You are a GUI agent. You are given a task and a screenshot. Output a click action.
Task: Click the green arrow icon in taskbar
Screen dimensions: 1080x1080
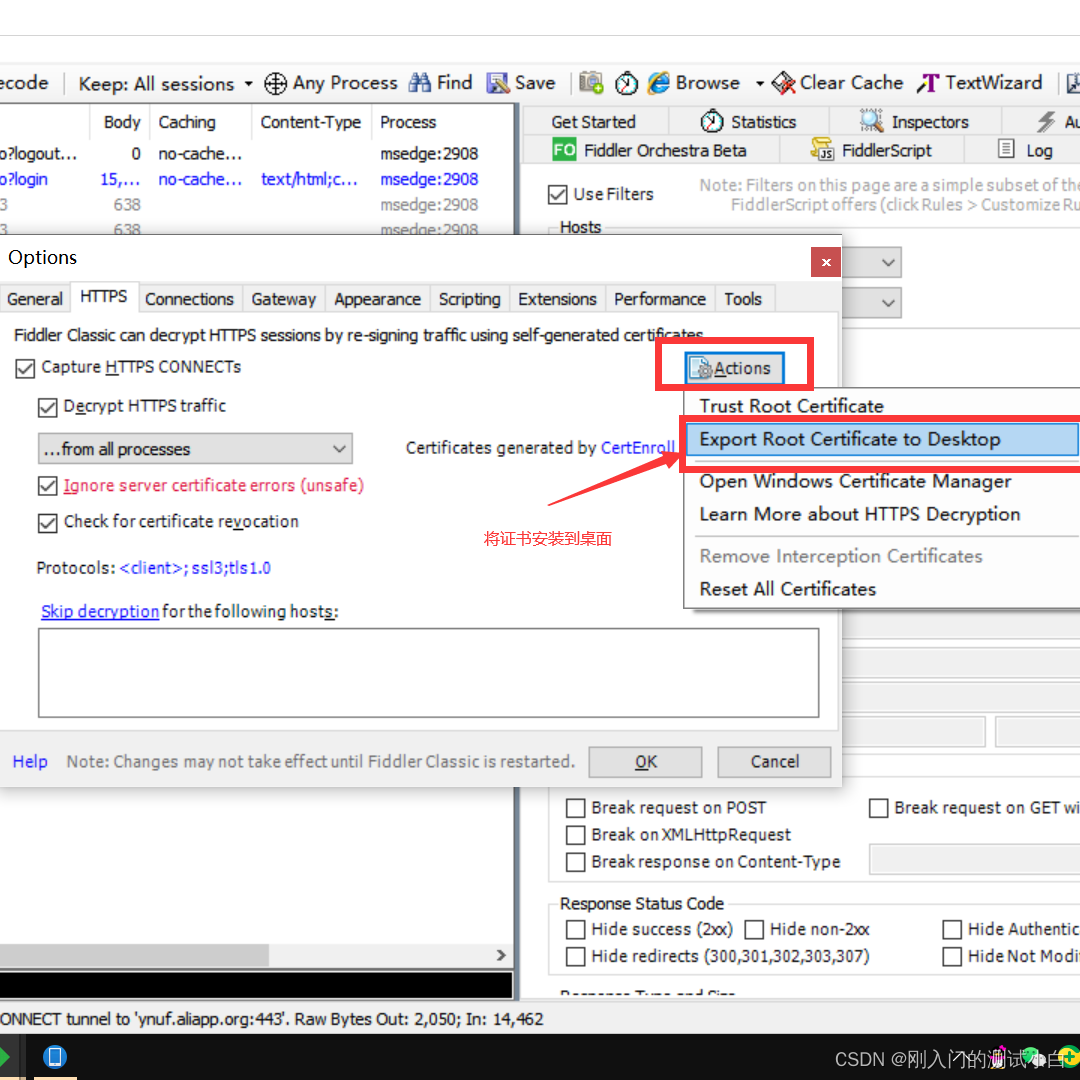pos(4,1056)
